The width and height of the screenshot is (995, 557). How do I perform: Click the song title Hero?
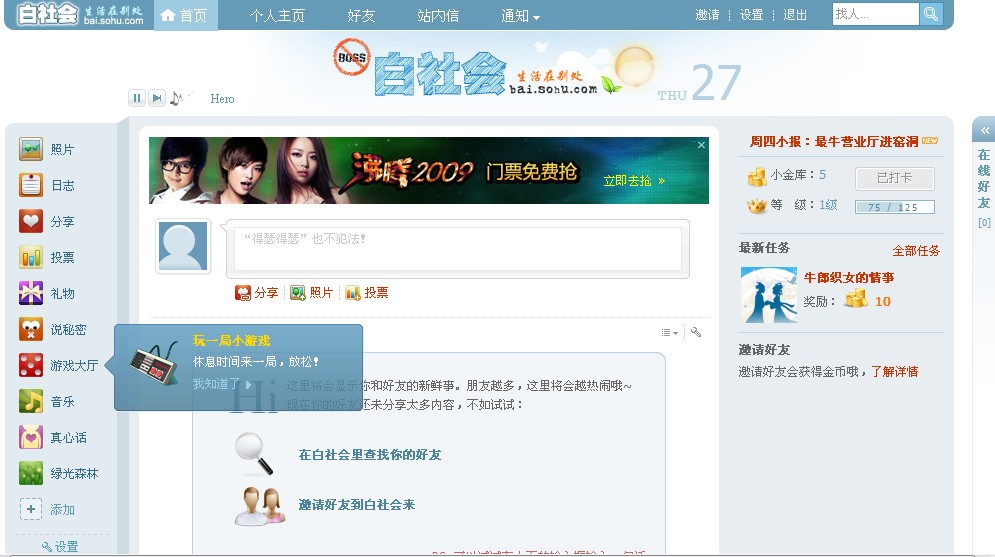(x=222, y=98)
